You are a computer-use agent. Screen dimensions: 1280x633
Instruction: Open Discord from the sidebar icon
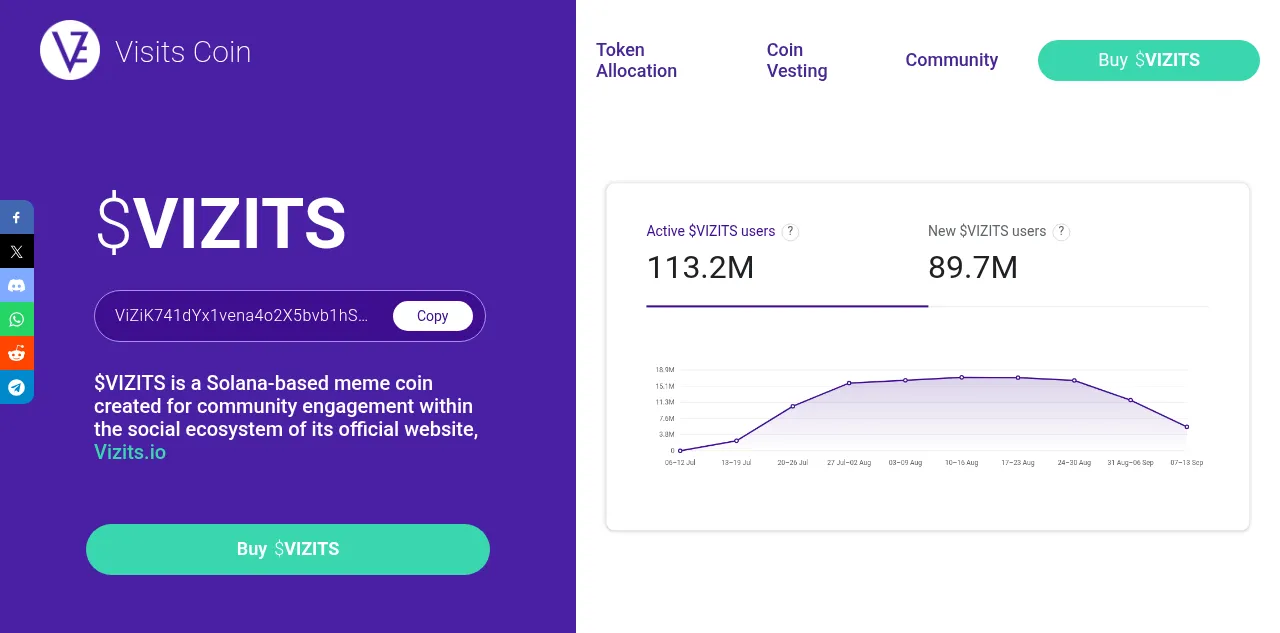17,285
